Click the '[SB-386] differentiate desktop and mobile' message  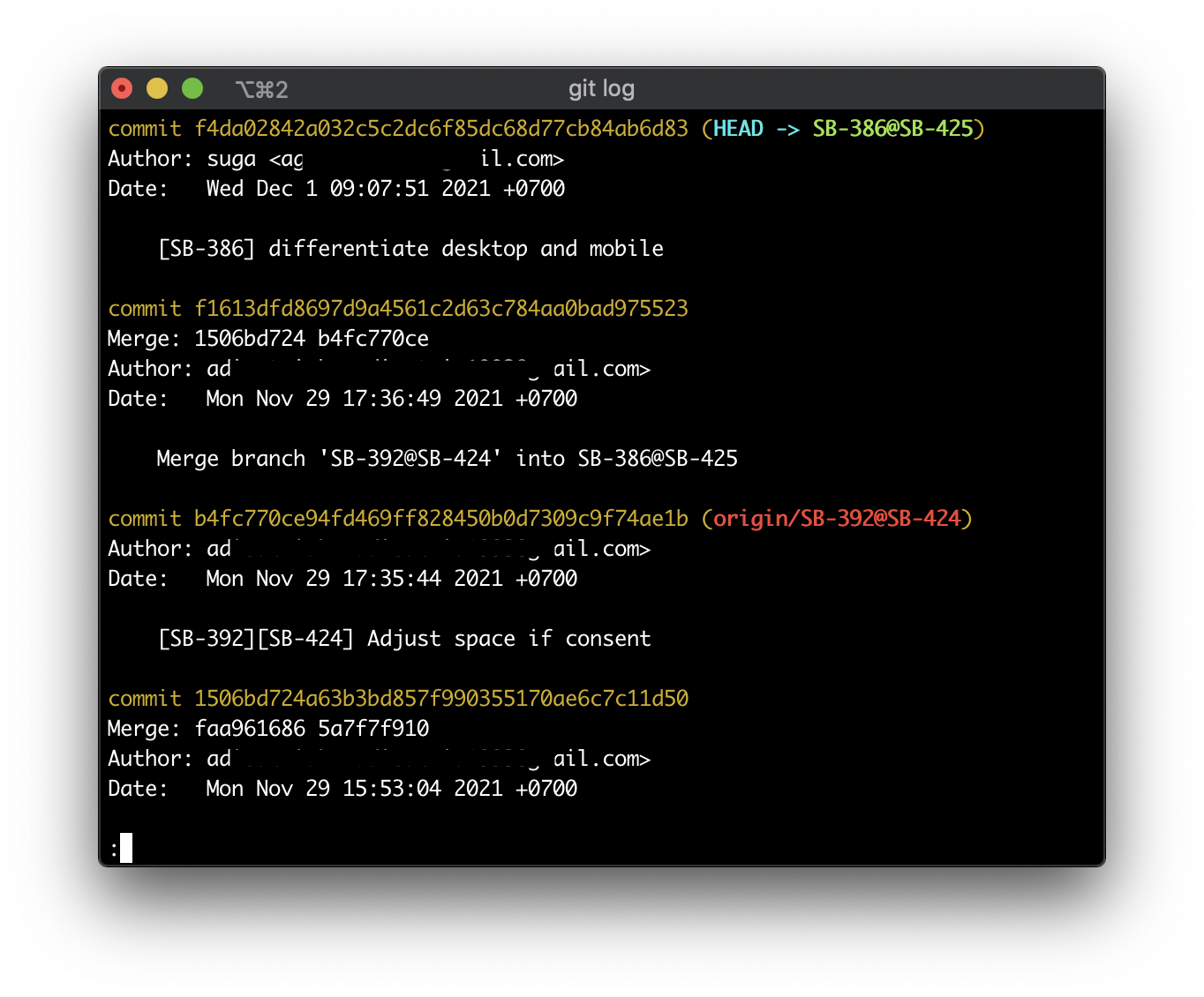point(410,249)
